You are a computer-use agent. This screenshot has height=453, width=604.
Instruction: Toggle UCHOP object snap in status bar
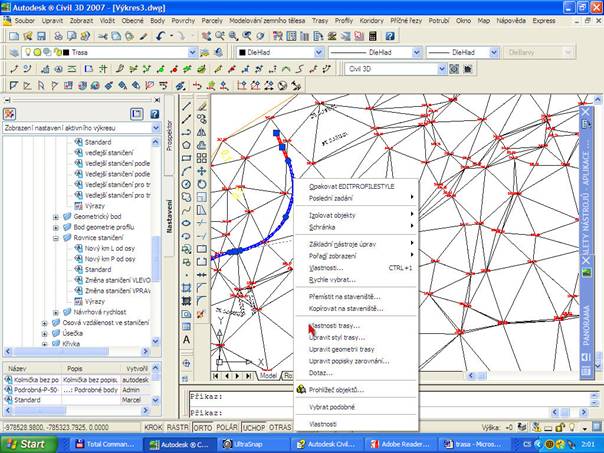click(254, 428)
